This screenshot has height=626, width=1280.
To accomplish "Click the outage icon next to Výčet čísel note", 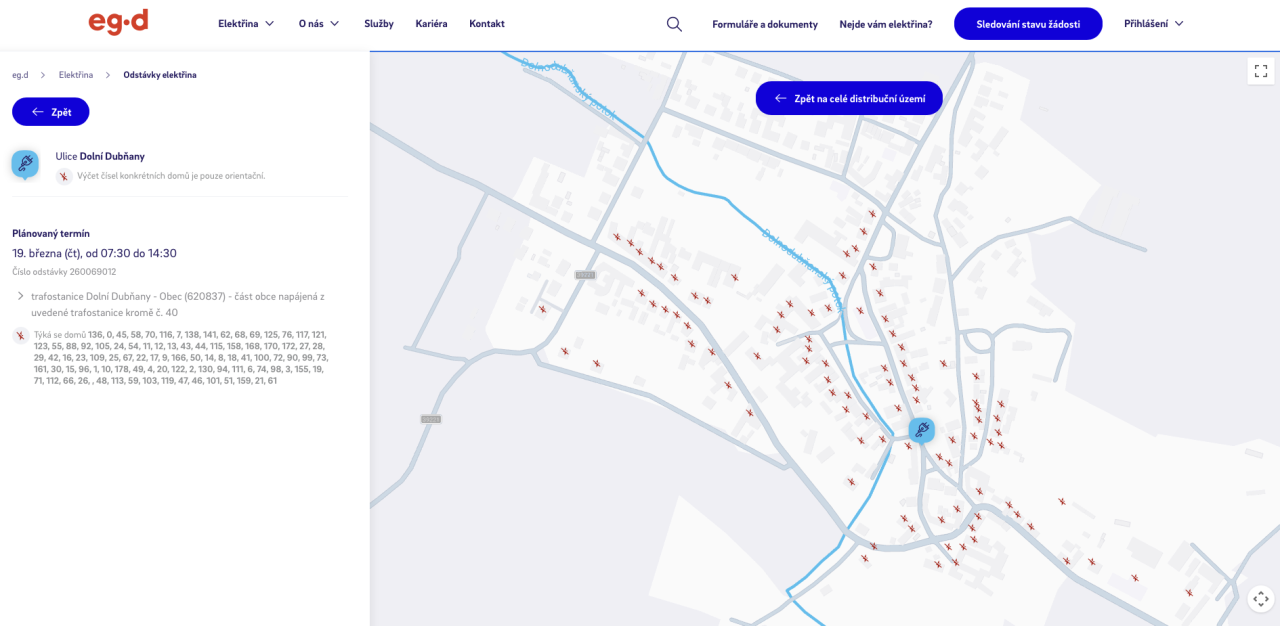I will (x=64, y=177).
